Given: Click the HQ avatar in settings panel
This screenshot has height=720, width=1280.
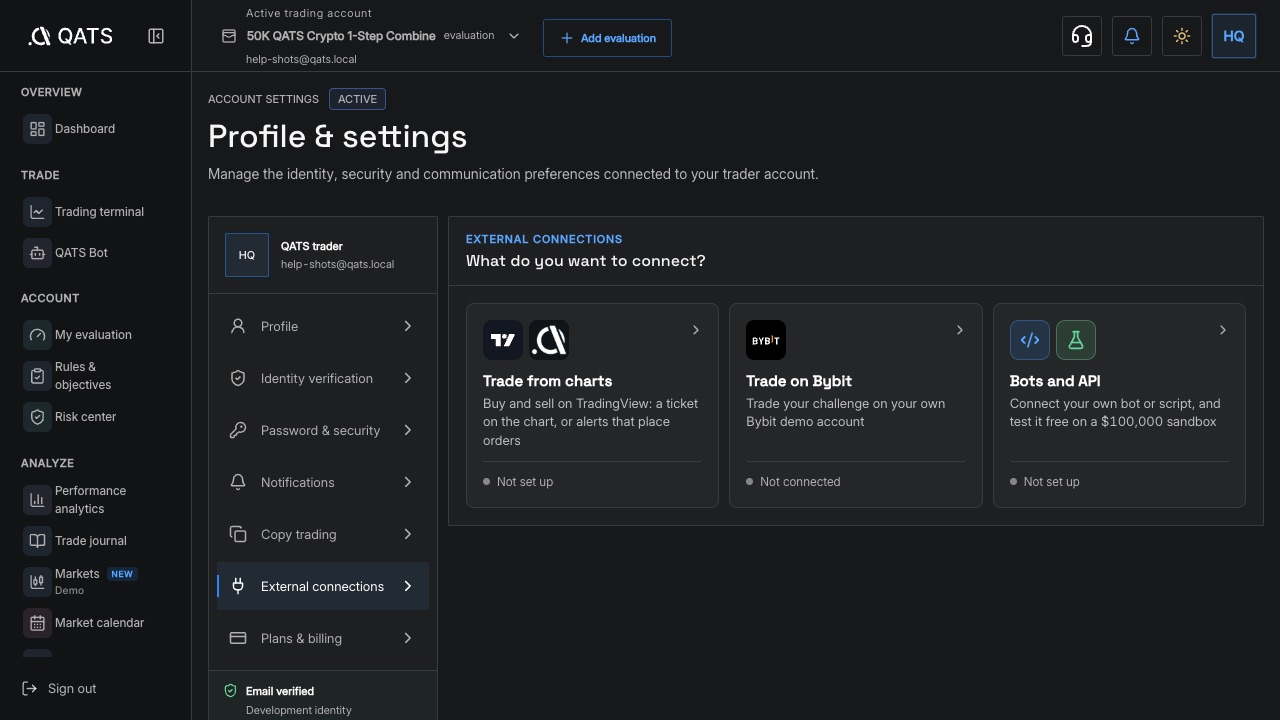Looking at the screenshot, I should pos(247,255).
